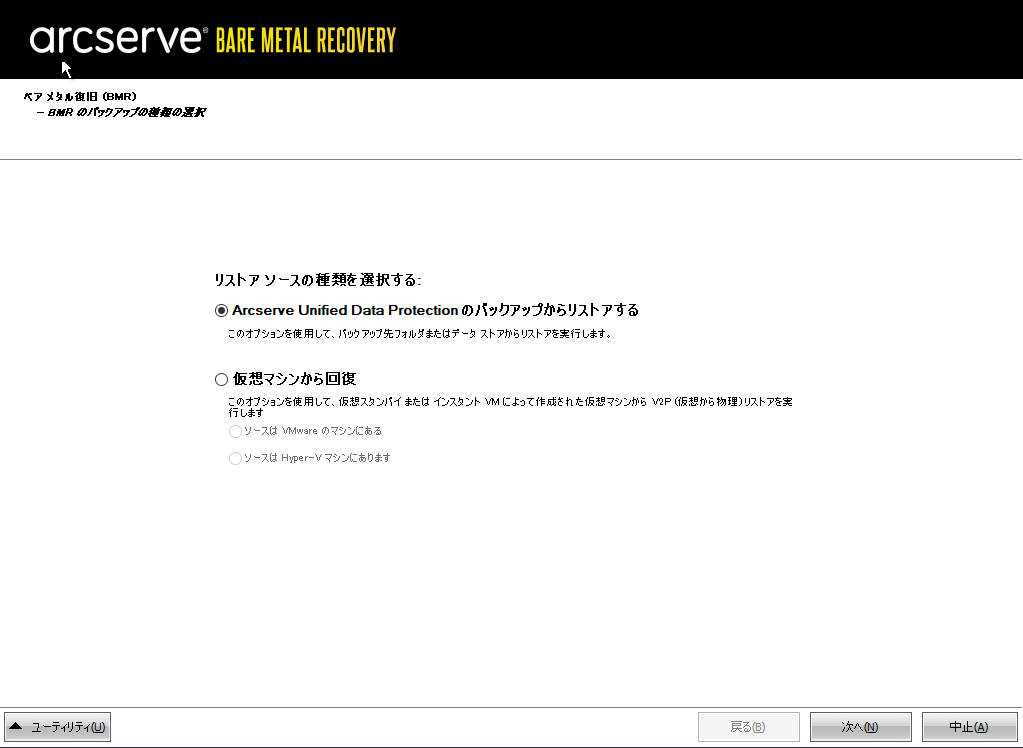Viewport: 1023px width, 748px height.
Task: Click the ベア メタル復旧 (BMR) heading
Action: pyautogui.click(x=80, y=97)
